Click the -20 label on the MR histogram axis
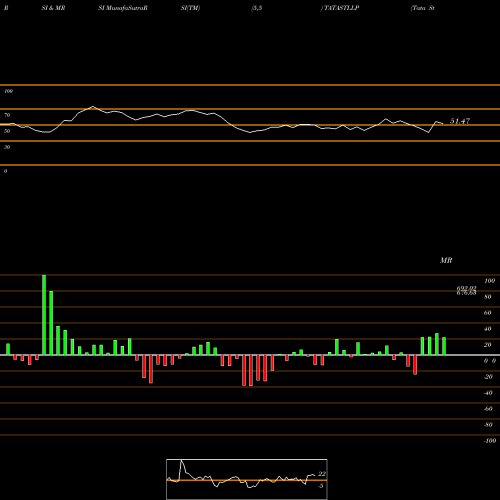Image resolution: width=500 pixels, height=500 pixels. click(x=488, y=377)
